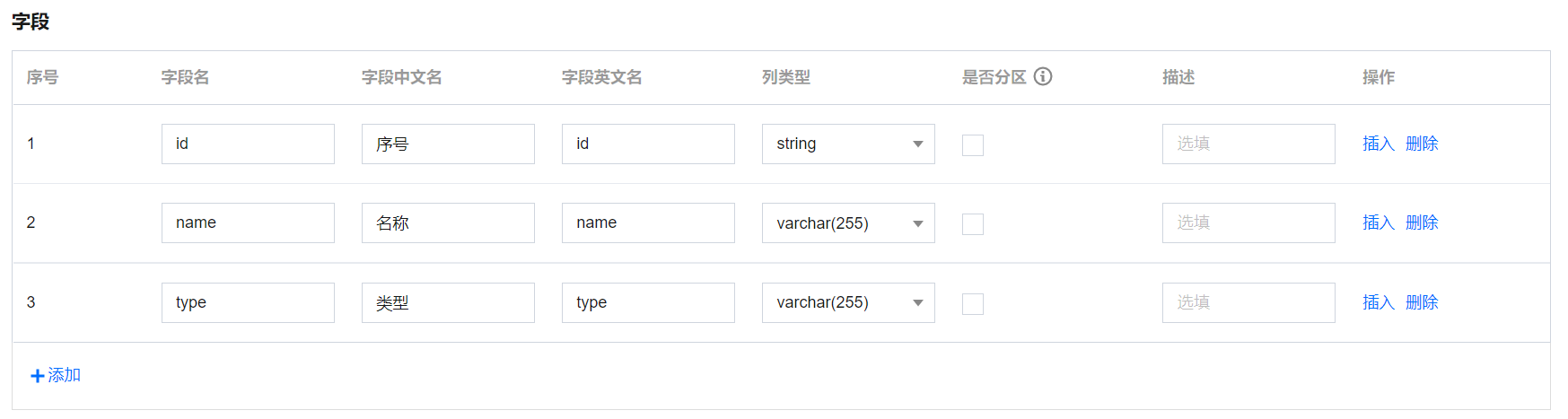Insert a row after the name field
Screen dimensions: 1568x419
[1378, 223]
